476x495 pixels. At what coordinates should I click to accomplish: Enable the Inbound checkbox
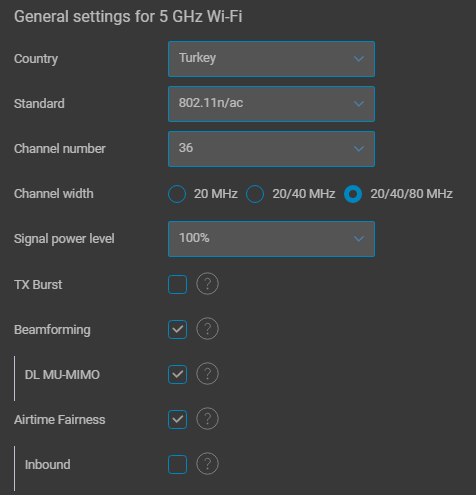pos(177,464)
